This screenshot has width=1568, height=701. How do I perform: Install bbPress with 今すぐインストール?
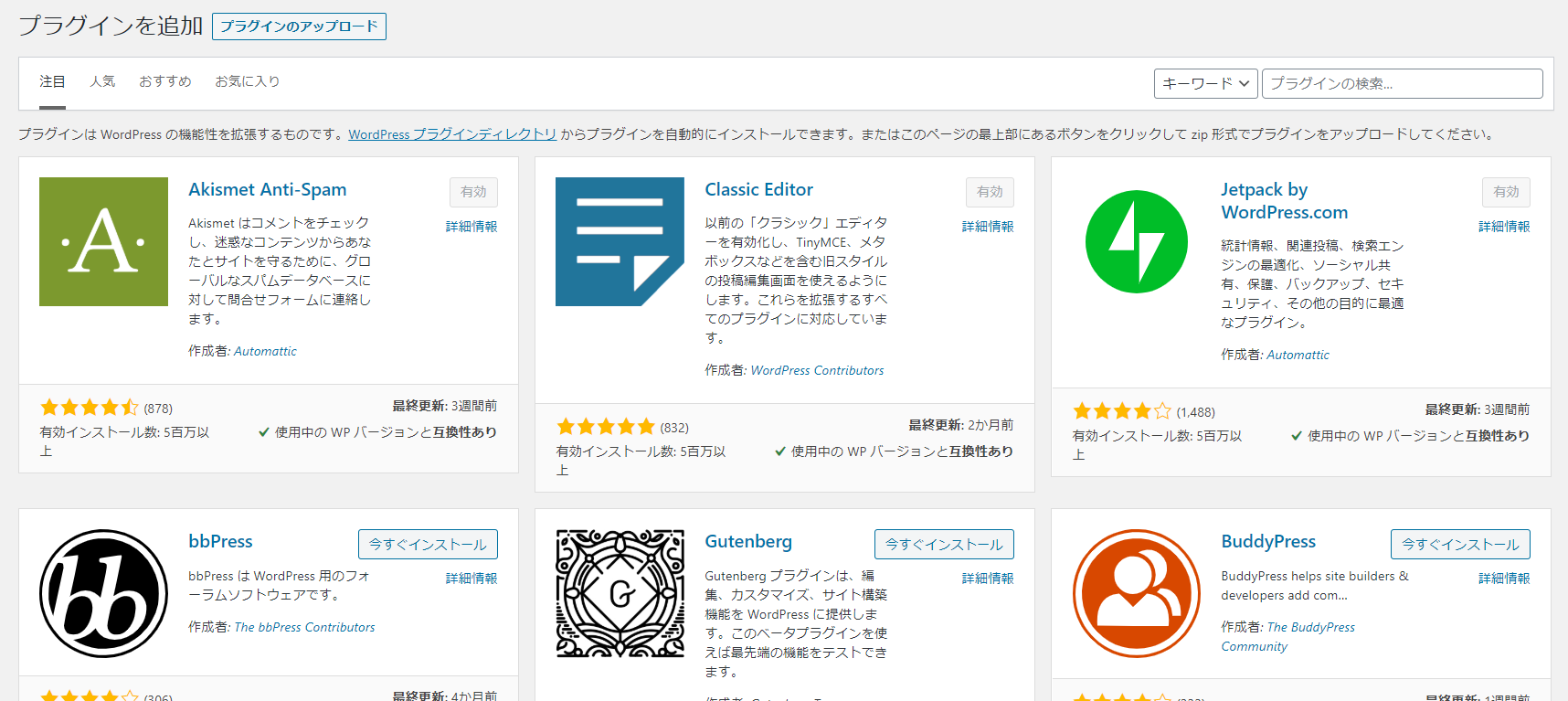[428, 544]
